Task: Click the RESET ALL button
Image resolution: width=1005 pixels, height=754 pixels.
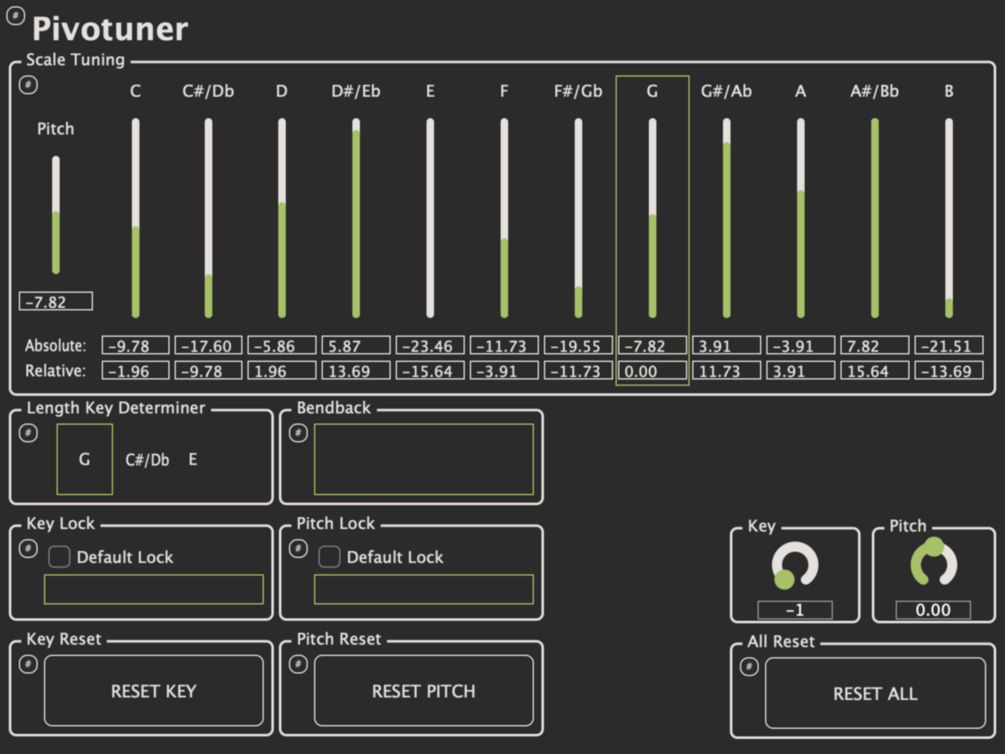Action: point(875,693)
